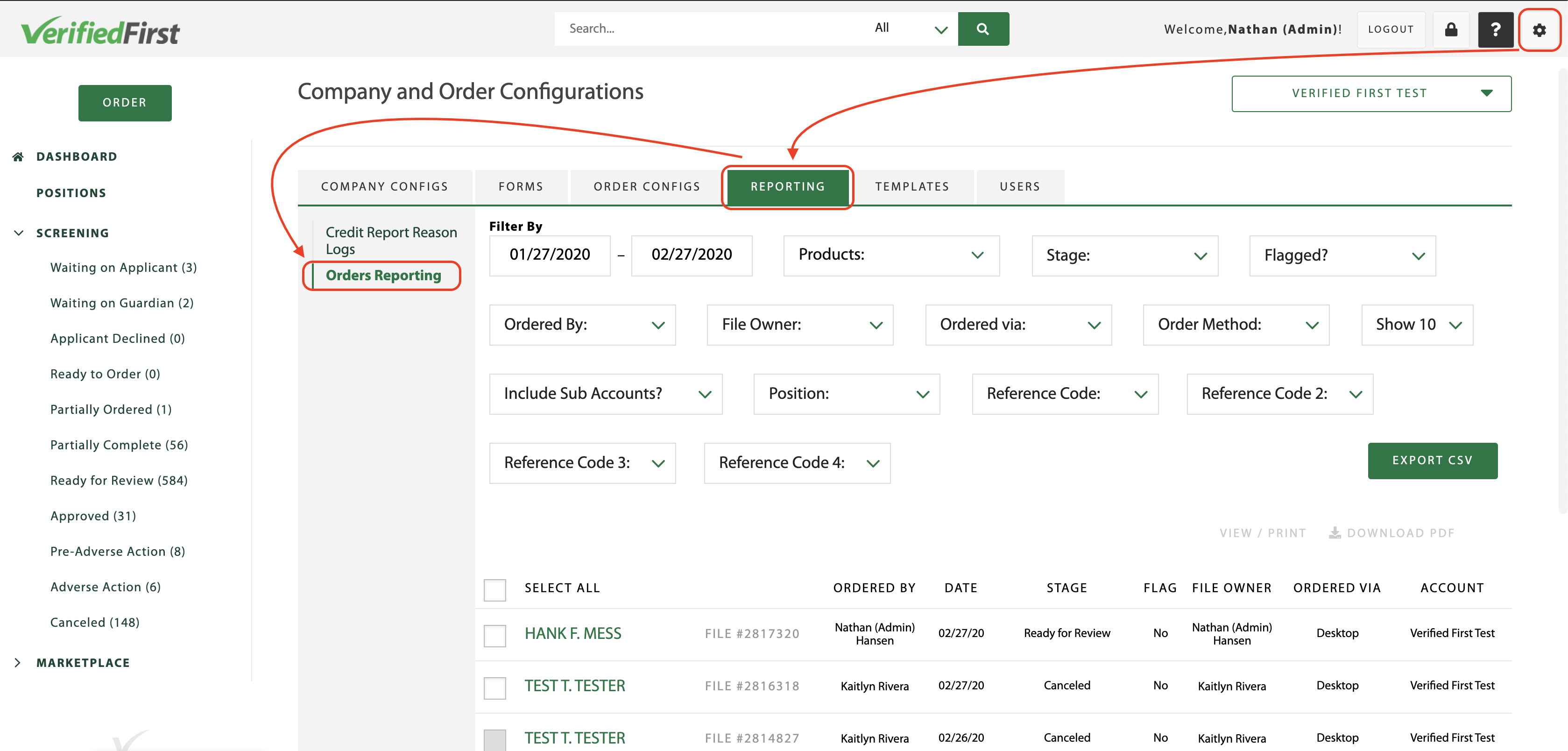
Task: Open the help question mark icon
Action: pyautogui.click(x=1495, y=30)
